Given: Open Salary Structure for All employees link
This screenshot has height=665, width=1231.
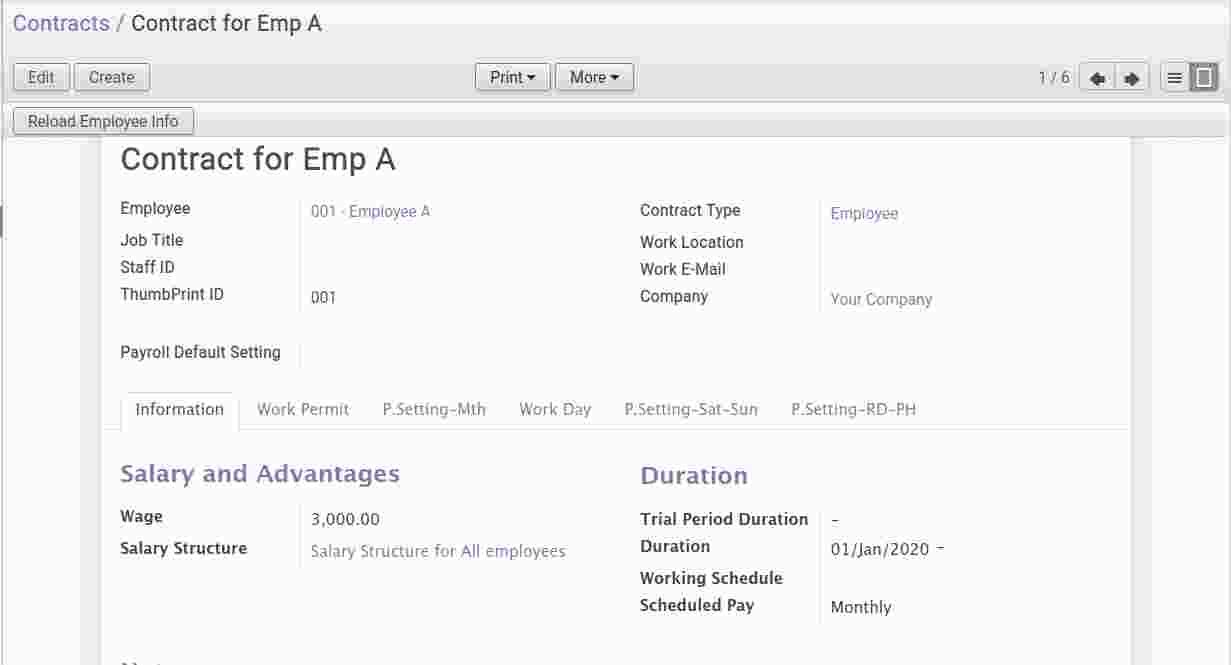Looking at the screenshot, I should coord(438,551).
